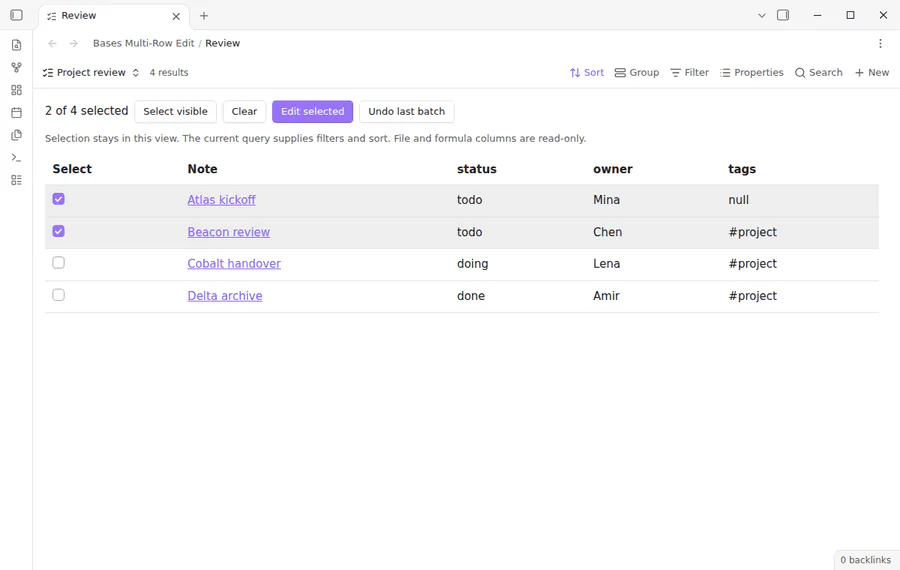Uncheck the Atlas kickoff row checkbox
The width and height of the screenshot is (900, 570).
tap(59, 199)
